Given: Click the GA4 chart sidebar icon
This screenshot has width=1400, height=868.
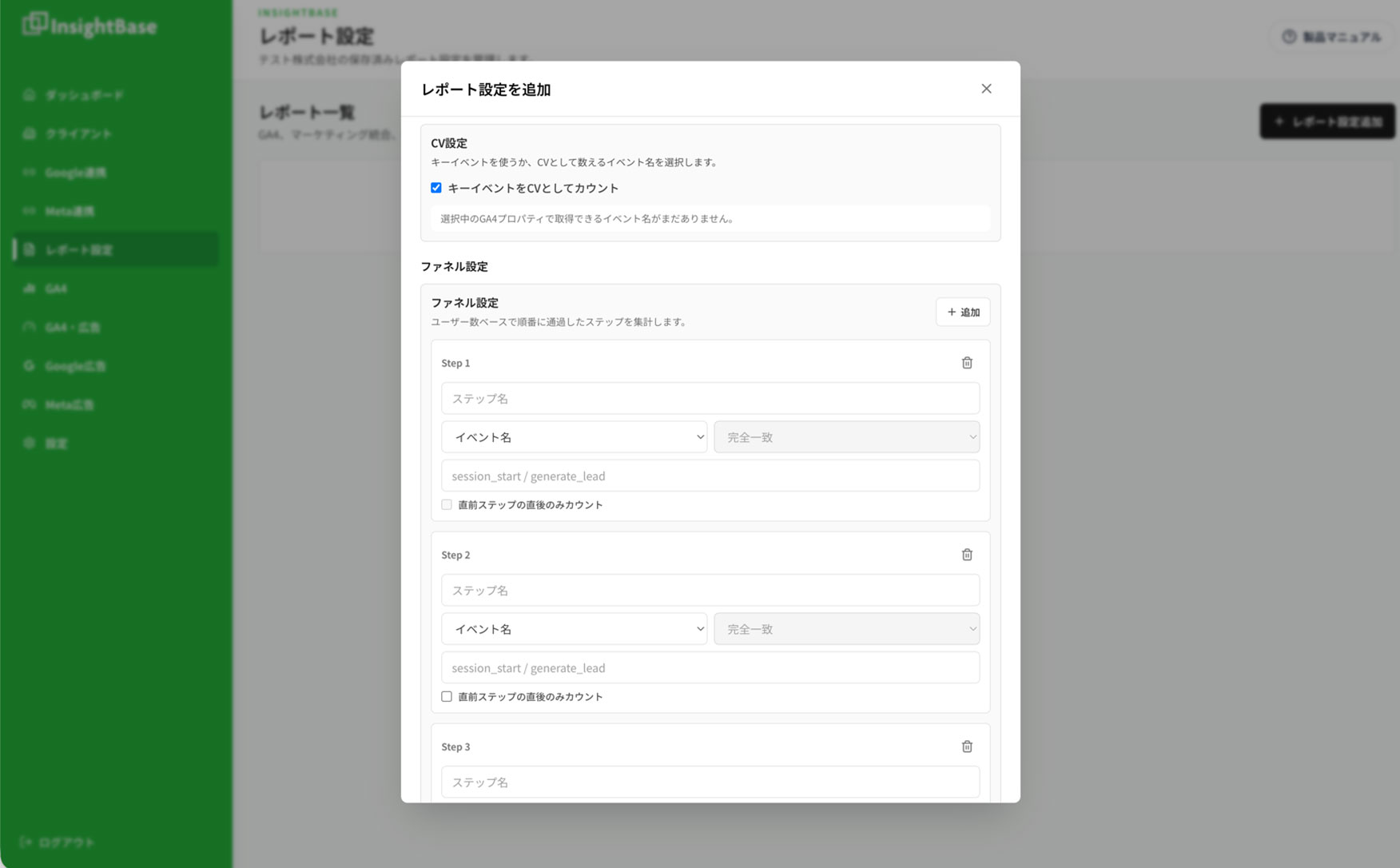Looking at the screenshot, I should coord(30,288).
